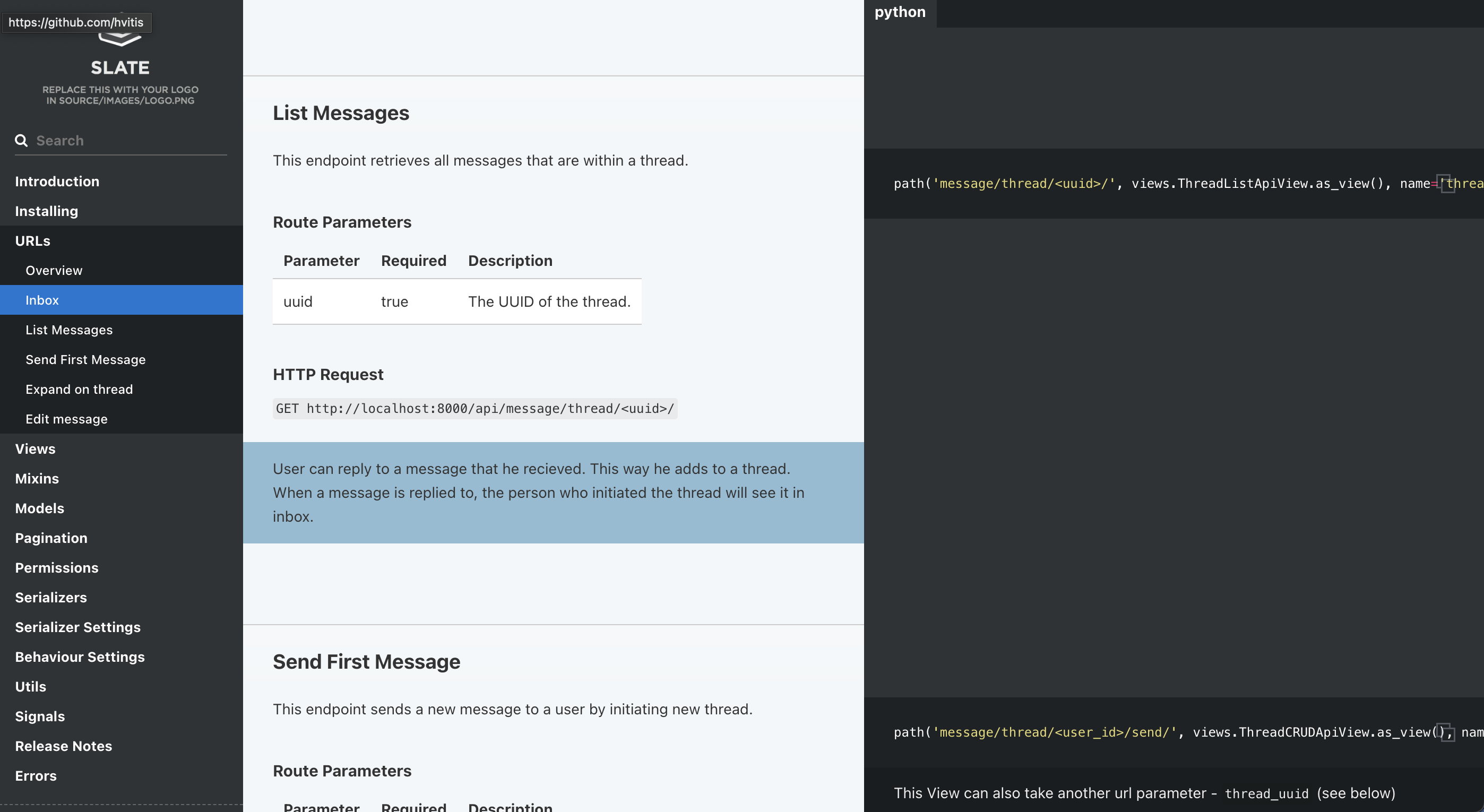Navigate to the Introduction section

click(x=57, y=181)
